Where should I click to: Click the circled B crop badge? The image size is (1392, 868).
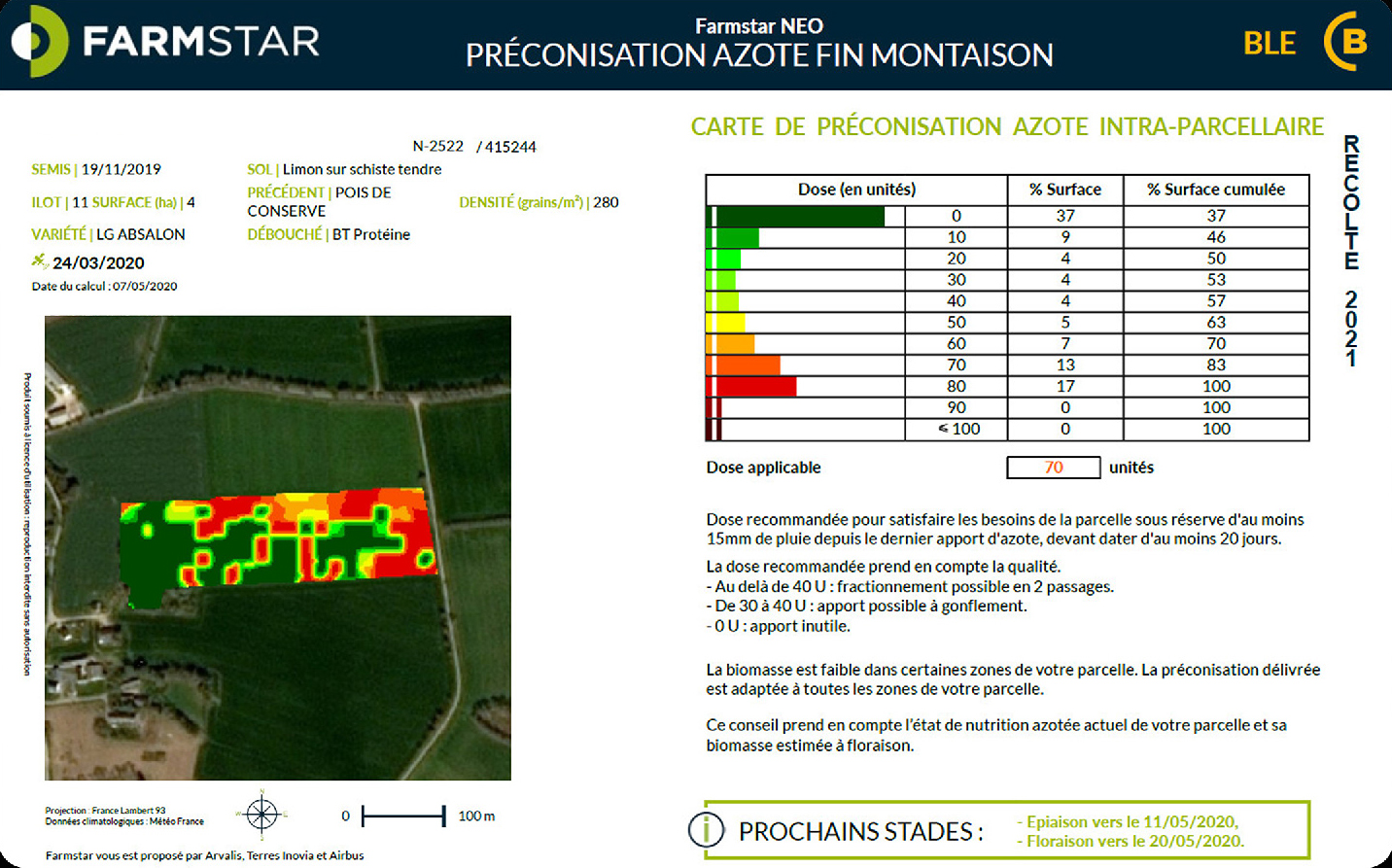(x=1348, y=42)
